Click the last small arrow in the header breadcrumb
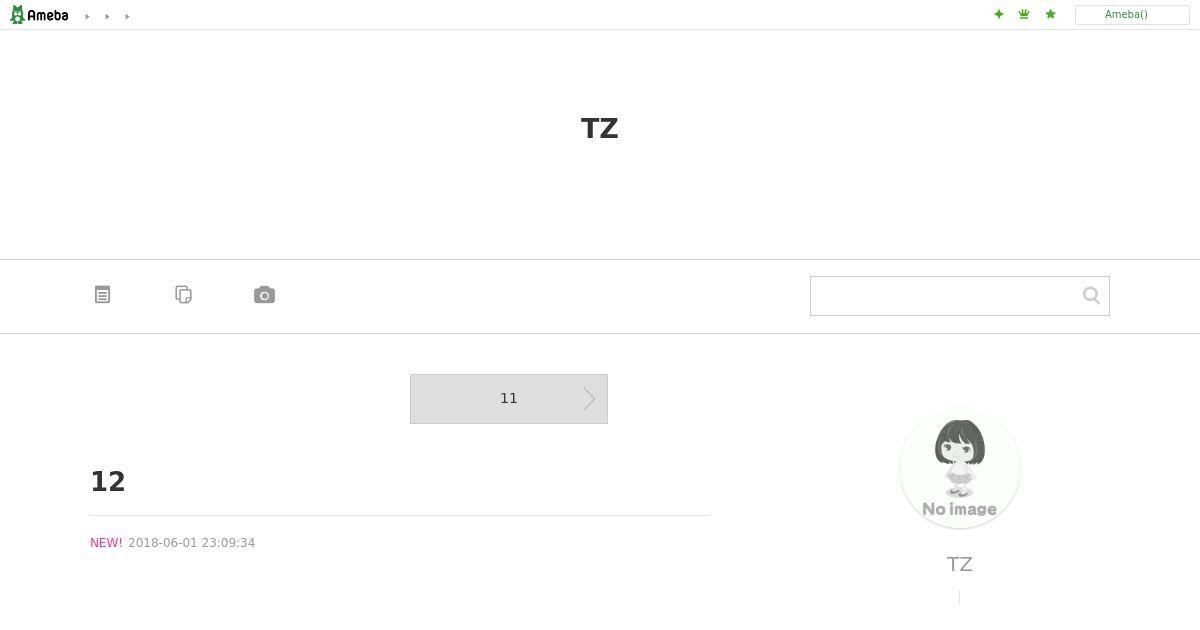 127,16
